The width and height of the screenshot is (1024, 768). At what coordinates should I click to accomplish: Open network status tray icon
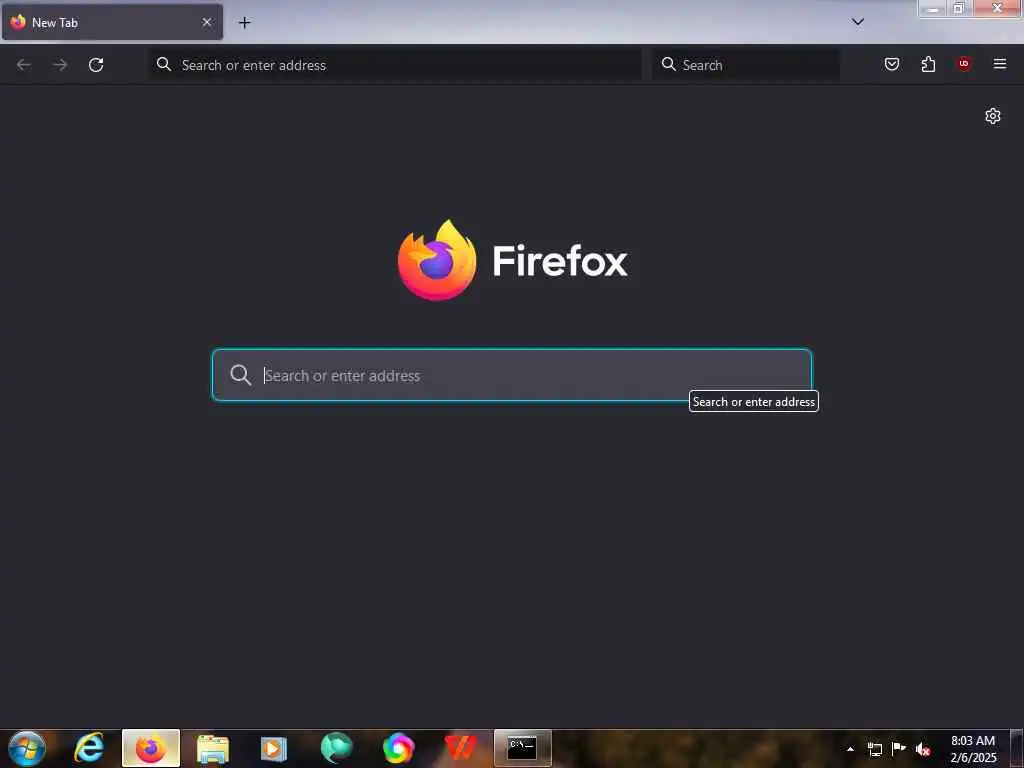[x=875, y=749]
